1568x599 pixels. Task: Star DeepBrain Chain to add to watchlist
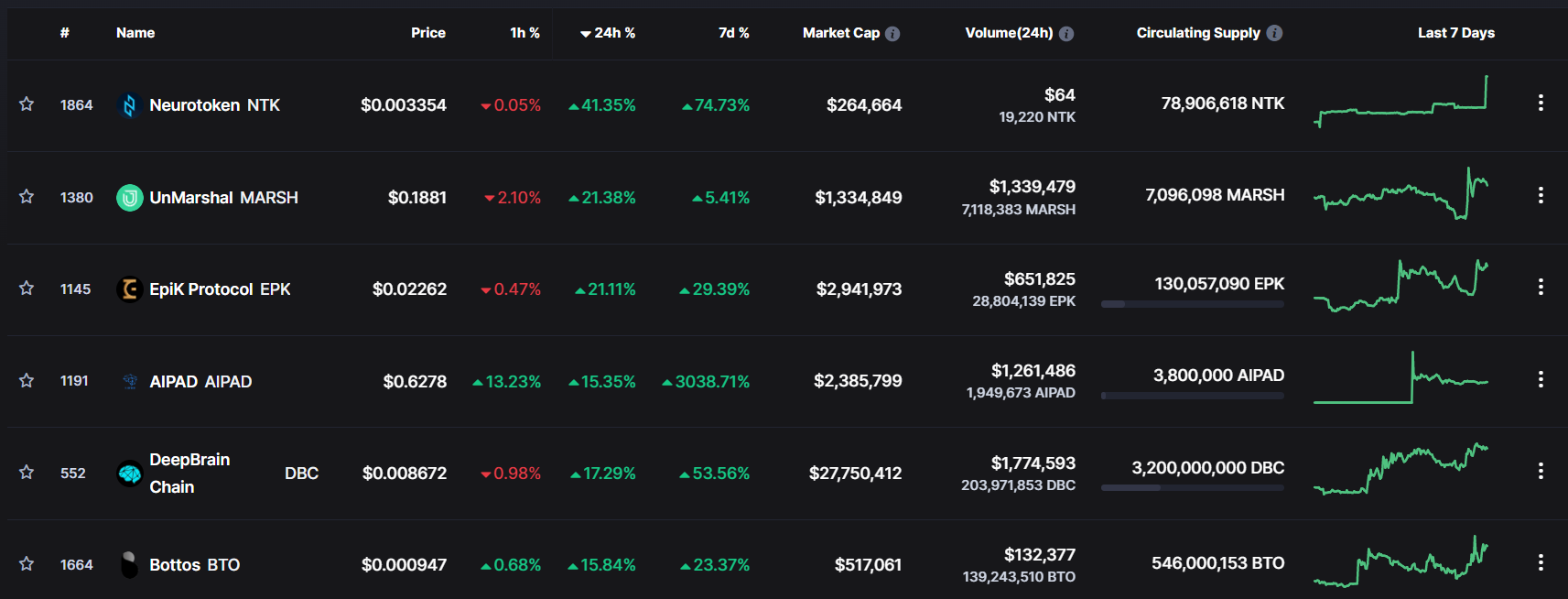pos(27,473)
